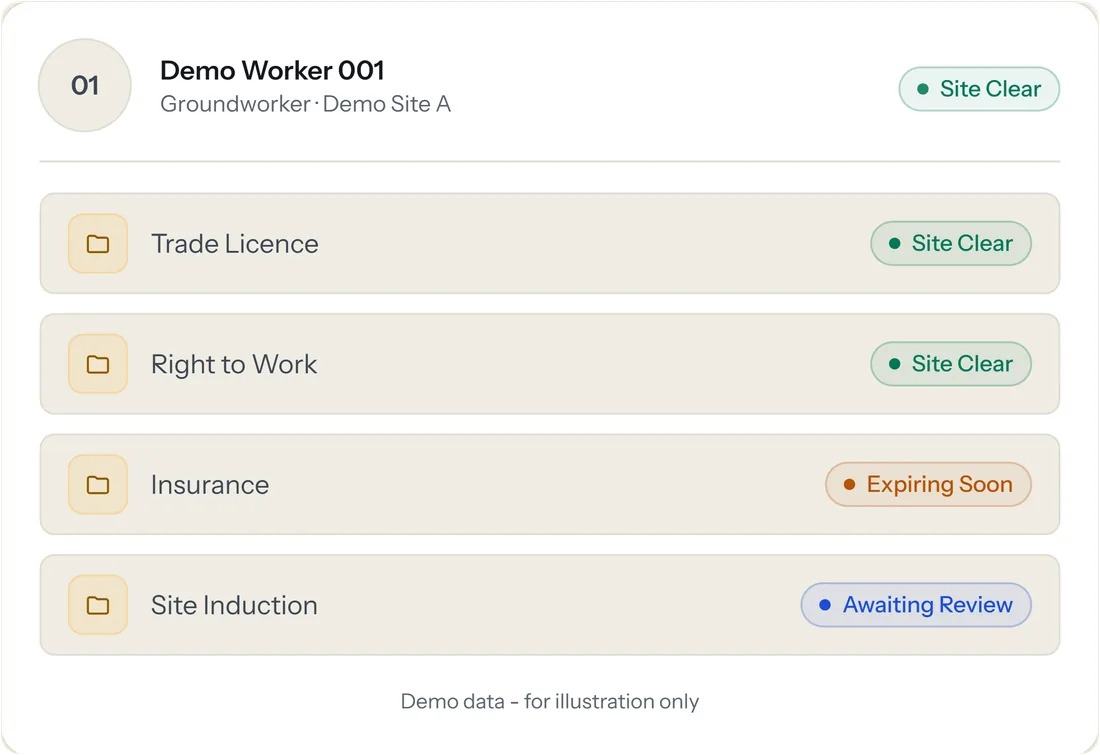Click the folder icon beside Site Induction
The height and width of the screenshot is (755, 1100).
click(x=98, y=606)
